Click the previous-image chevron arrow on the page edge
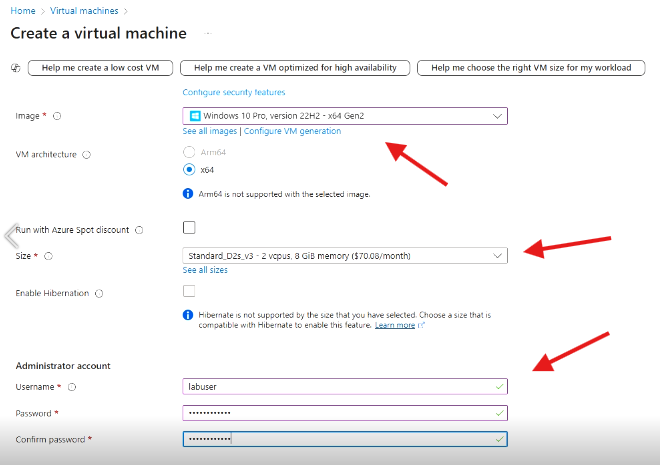The height and width of the screenshot is (465, 660). [x=11, y=236]
